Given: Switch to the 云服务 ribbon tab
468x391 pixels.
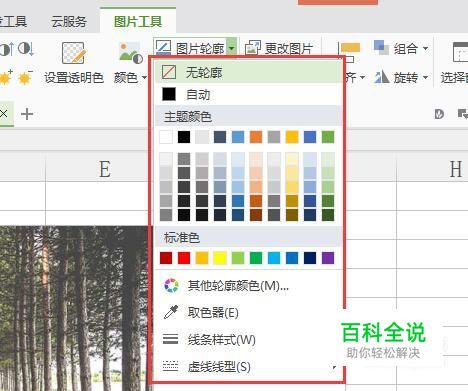Looking at the screenshot, I should (x=69, y=22).
